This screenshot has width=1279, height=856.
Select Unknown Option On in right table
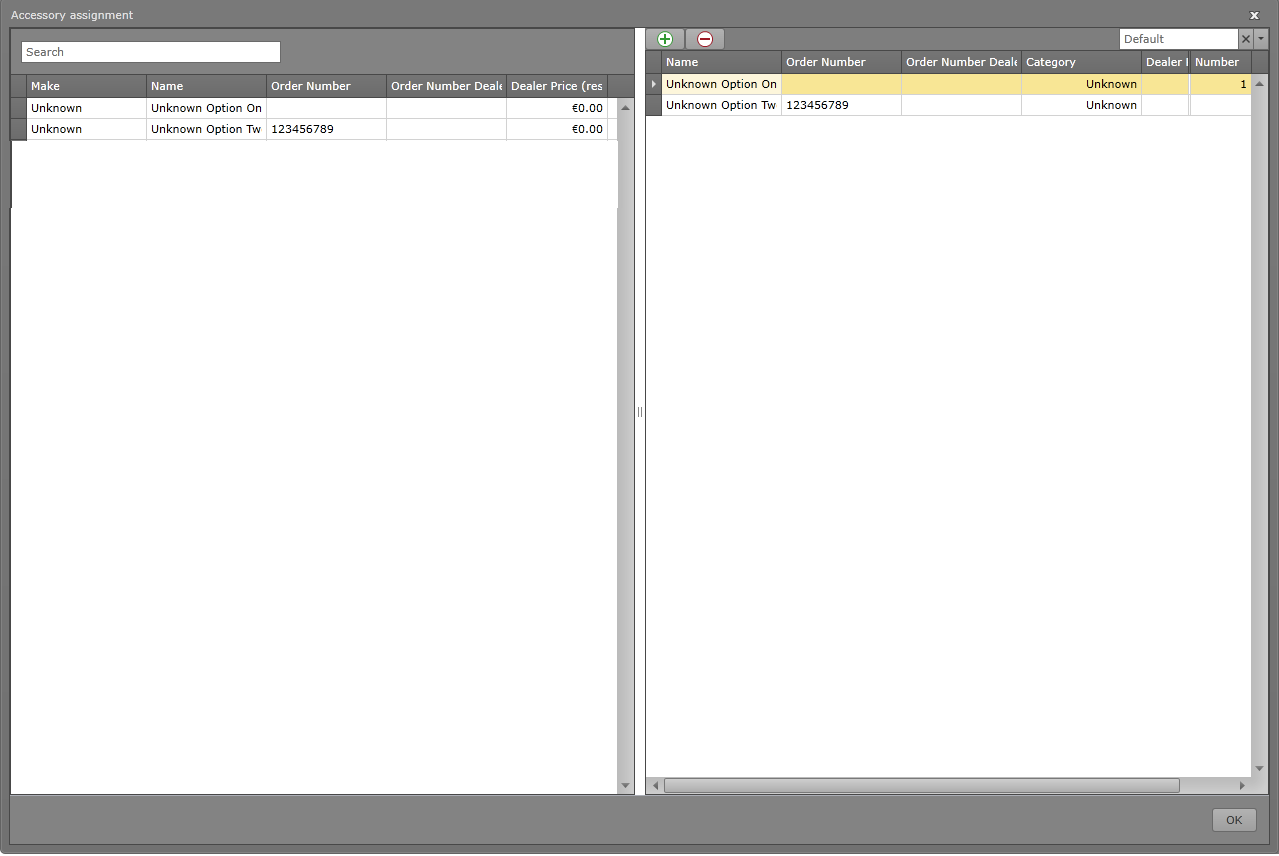click(x=721, y=84)
